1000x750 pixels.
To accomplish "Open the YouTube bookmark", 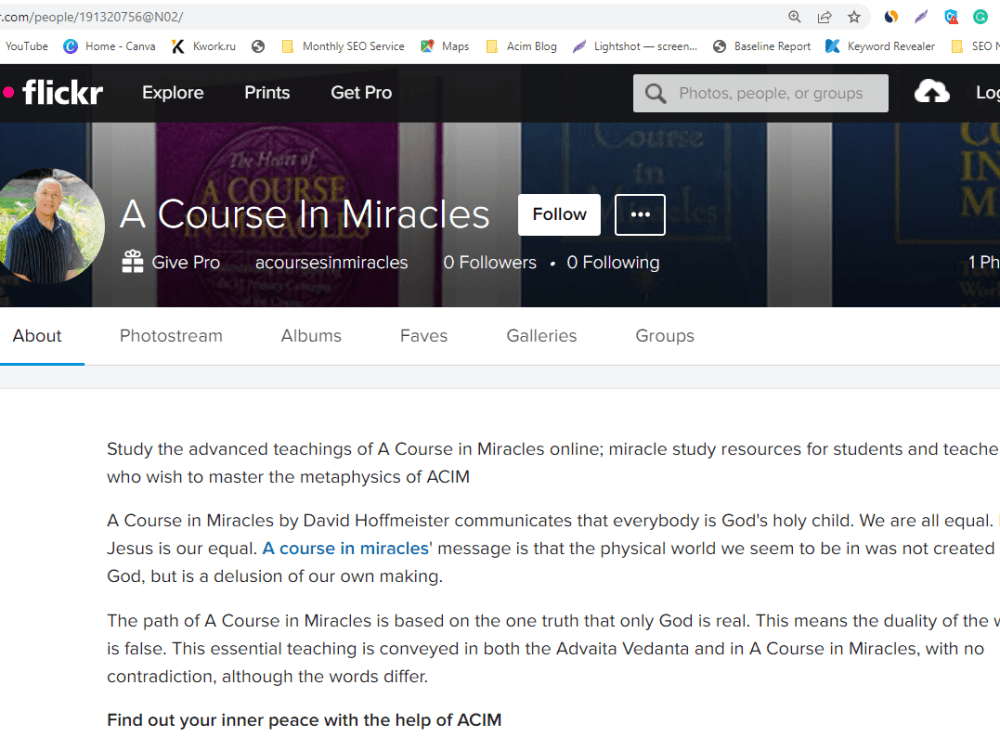I will (x=26, y=46).
